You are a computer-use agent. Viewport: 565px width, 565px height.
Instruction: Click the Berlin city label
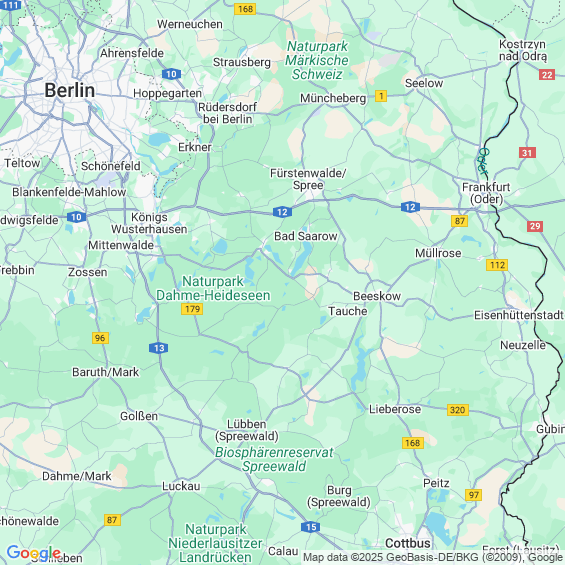(x=70, y=90)
